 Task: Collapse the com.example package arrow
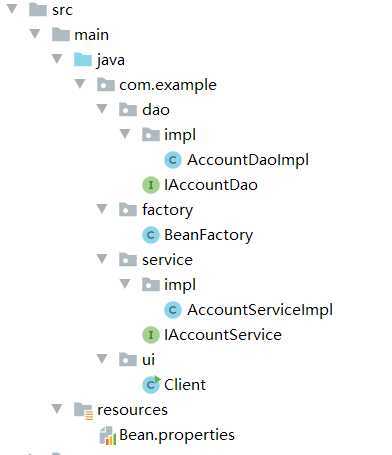tap(79, 83)
